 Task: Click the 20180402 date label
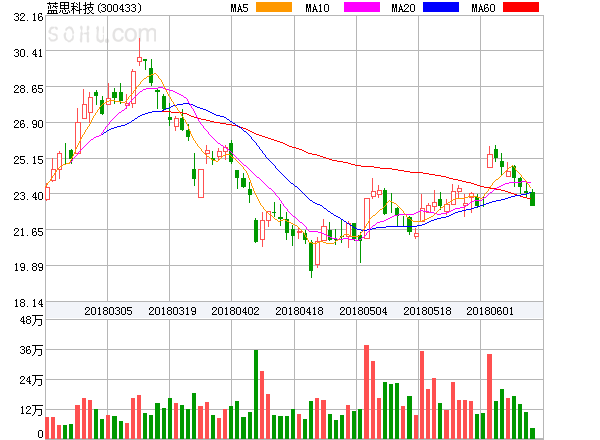coord(235,311)
